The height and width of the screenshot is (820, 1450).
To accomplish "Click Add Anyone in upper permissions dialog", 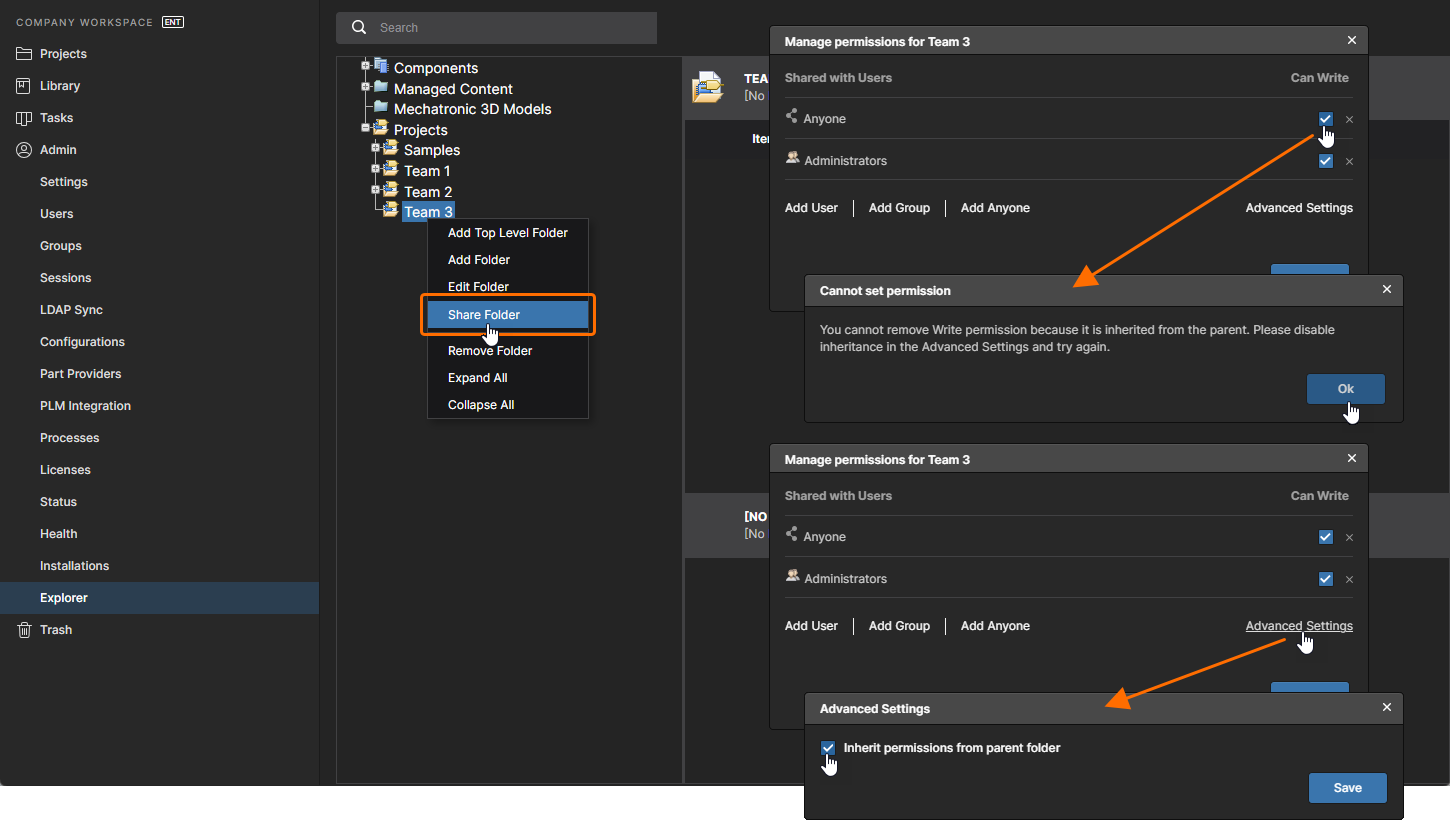I will [x=995, y=208].
